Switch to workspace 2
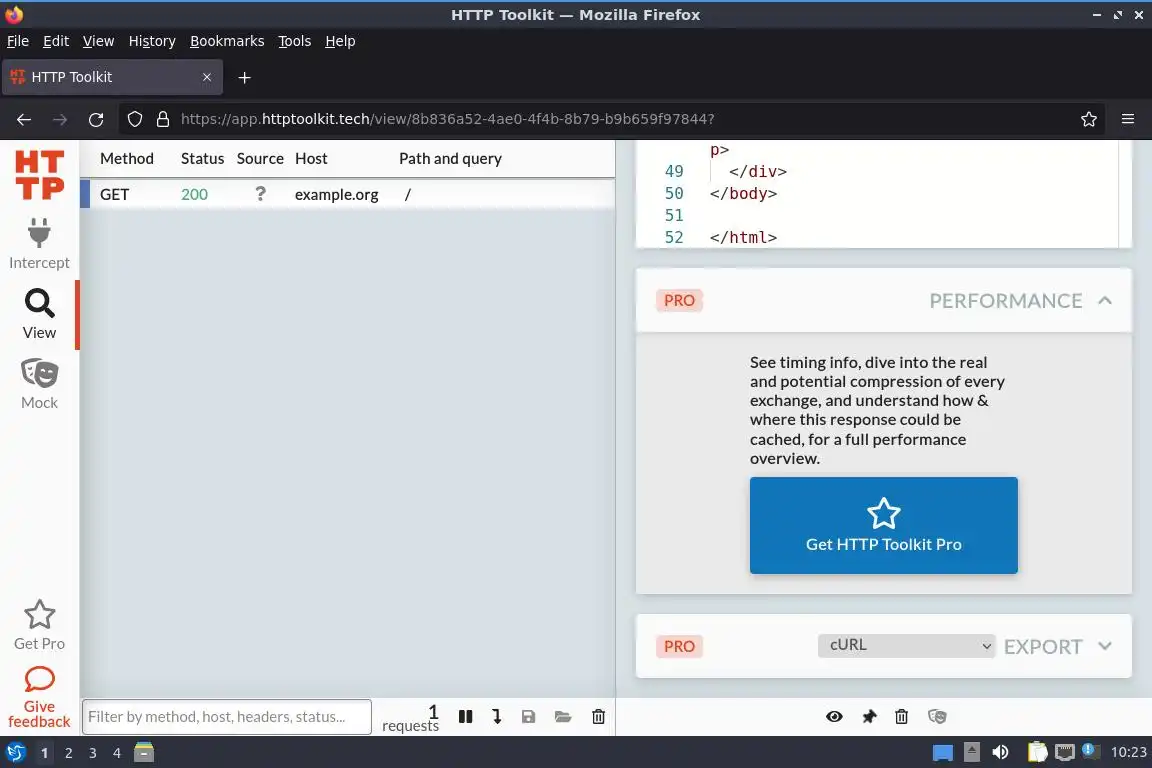1152x768 pixels. pyautogui.click(x=68, y=753)
